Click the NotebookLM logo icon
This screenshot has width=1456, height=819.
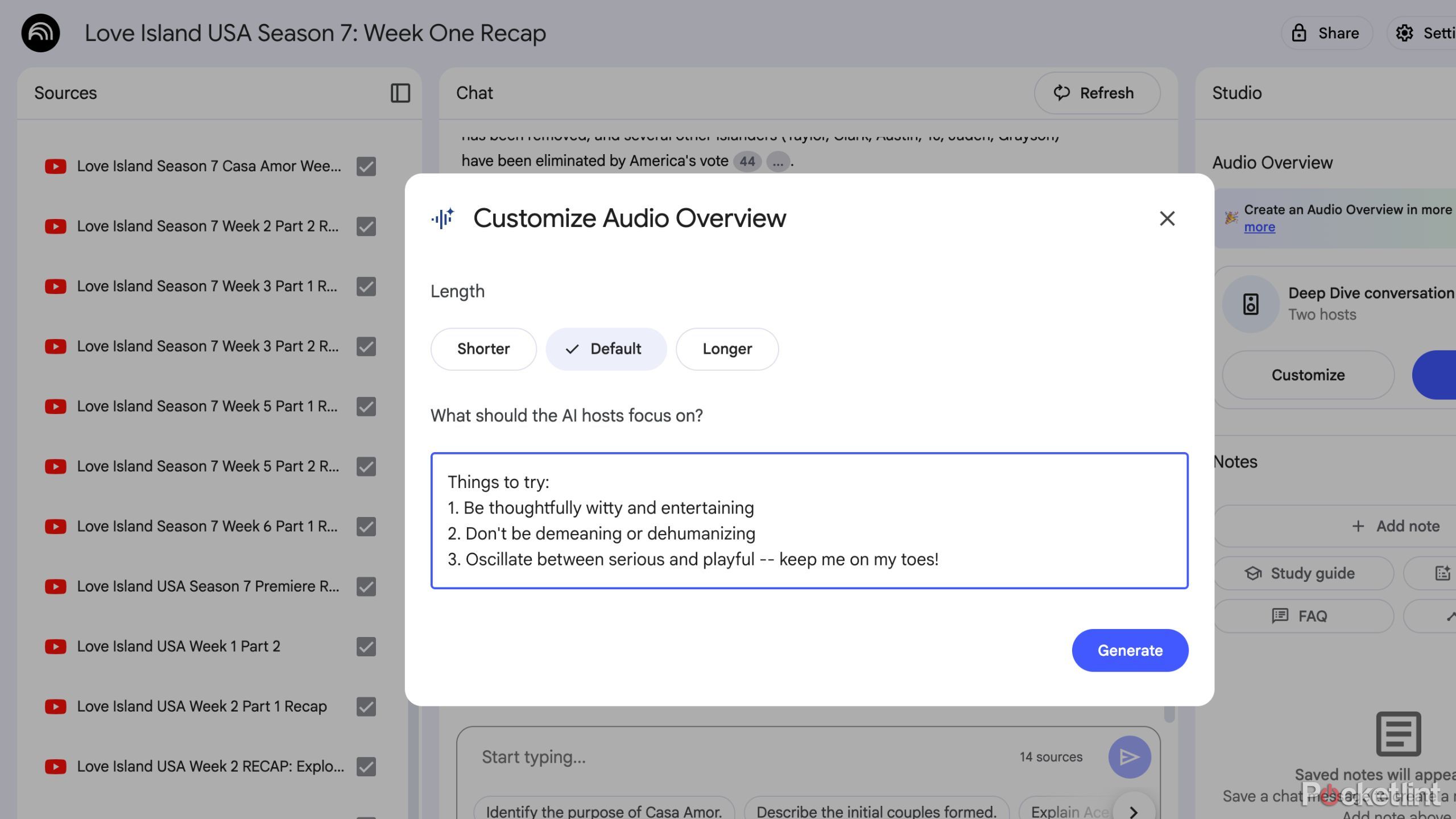tap(40, 33)
